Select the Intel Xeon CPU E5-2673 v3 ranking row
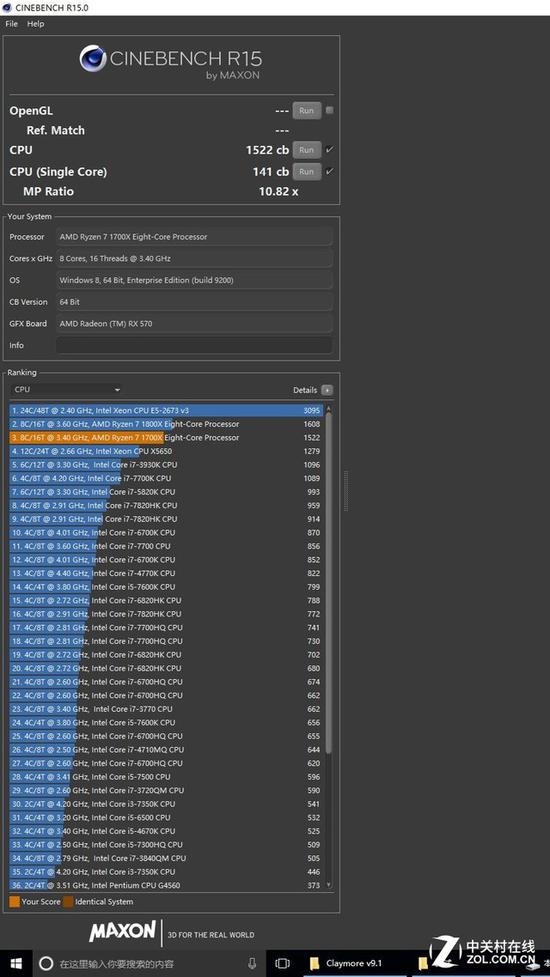 tap(166, 411)
